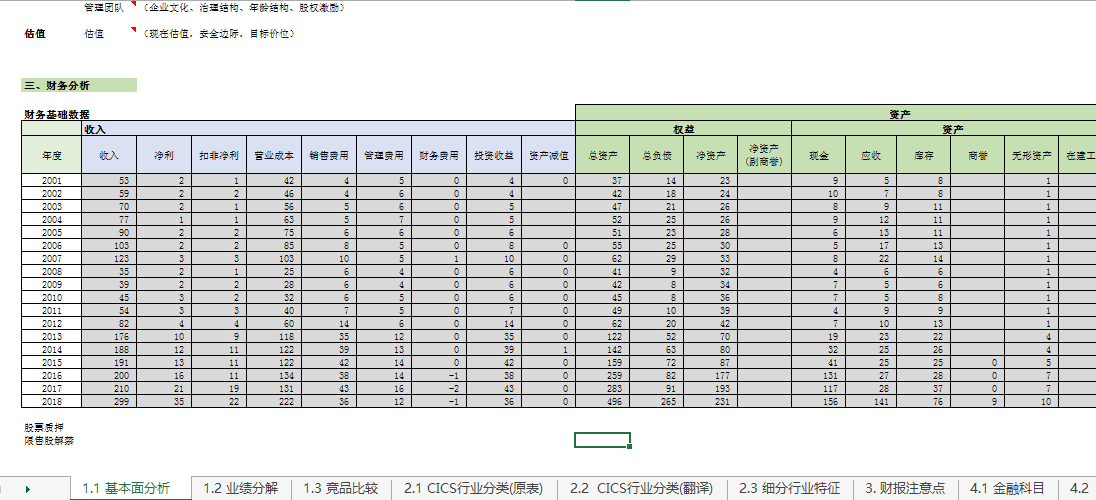Switch to 2.1 CICS行业分类(原表) sheet
Viewport: 1096px width, 500px height.
tap(475, 488)
